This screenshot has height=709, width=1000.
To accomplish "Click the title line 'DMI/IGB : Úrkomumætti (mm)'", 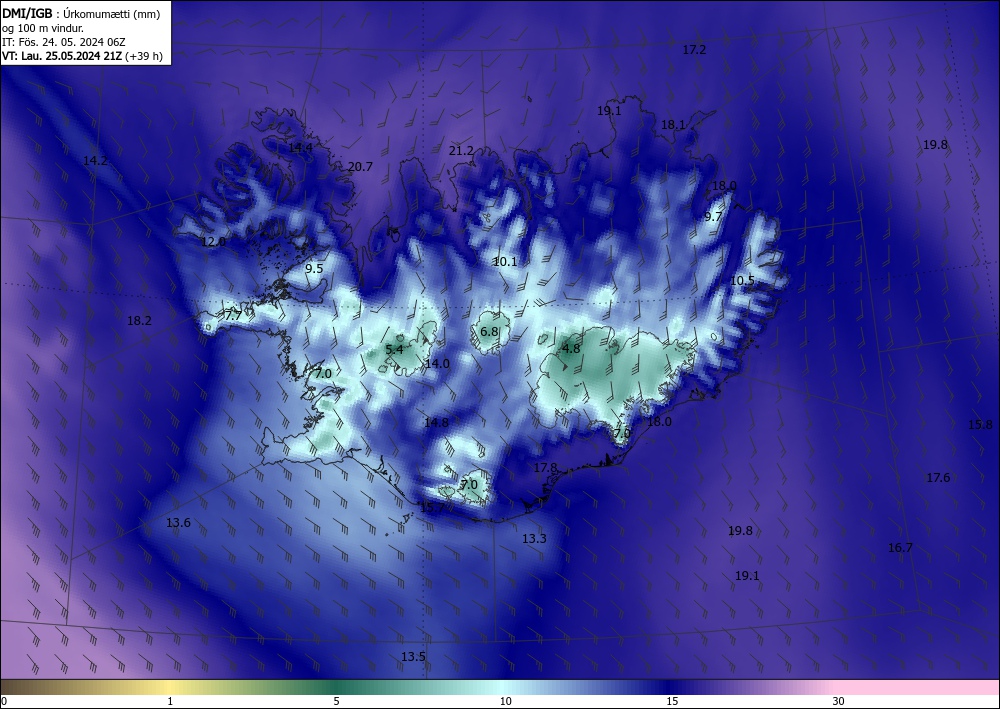I will point(81,13).
